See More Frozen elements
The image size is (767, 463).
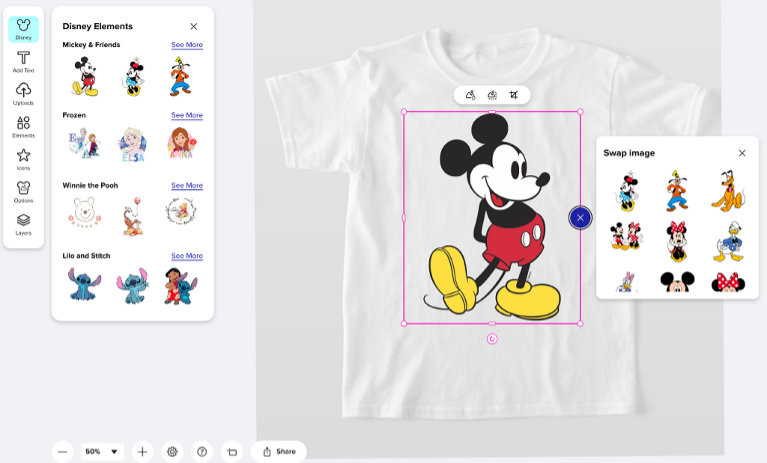click(187, 115)
